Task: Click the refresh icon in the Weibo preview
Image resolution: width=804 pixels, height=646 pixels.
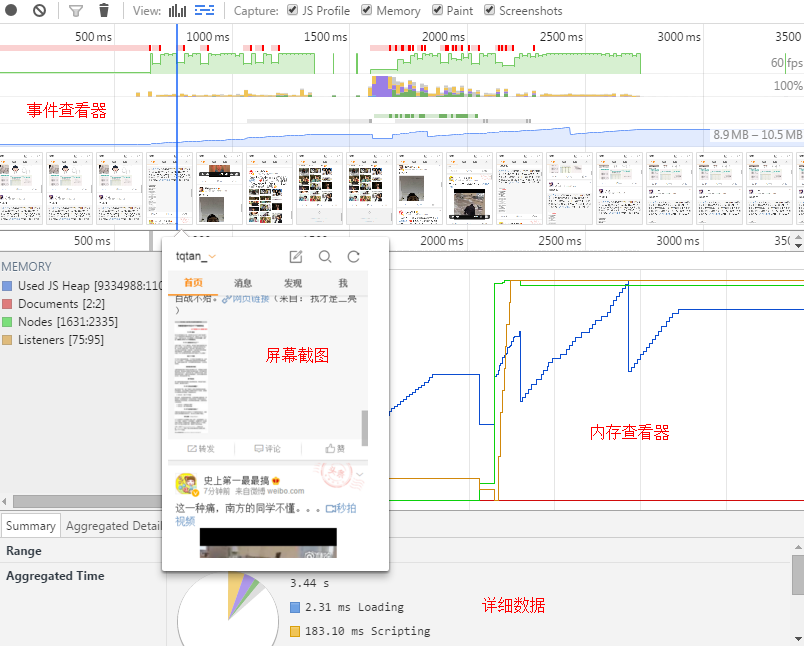Action: pos(353,256)
